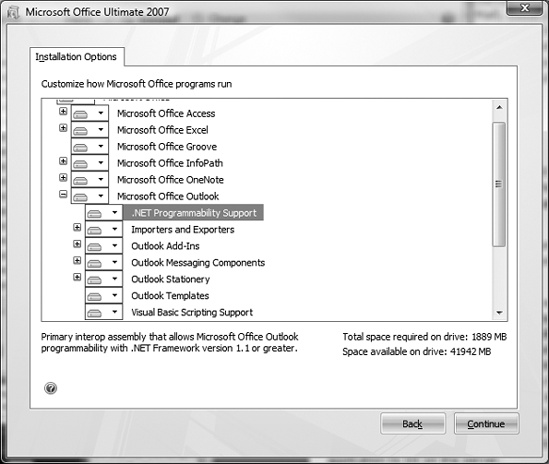Click the Continue button
The width and height of the screenshot is (549, 464).
click(x=486, y=424)
